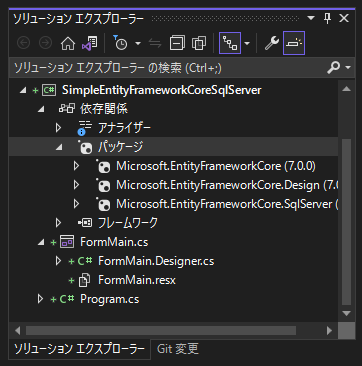
Task: Click icon of Microsoft.EntityFrameworkCore (7.0.0)
Action: tap(103, 166)
